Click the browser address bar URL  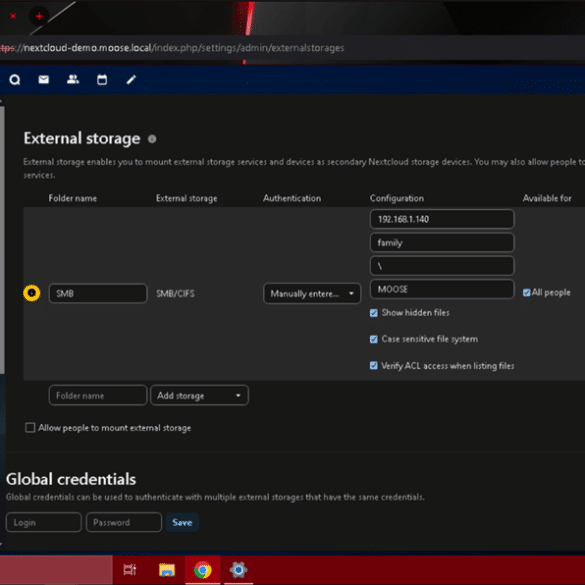pyautogui.click(x=172, y=48)
